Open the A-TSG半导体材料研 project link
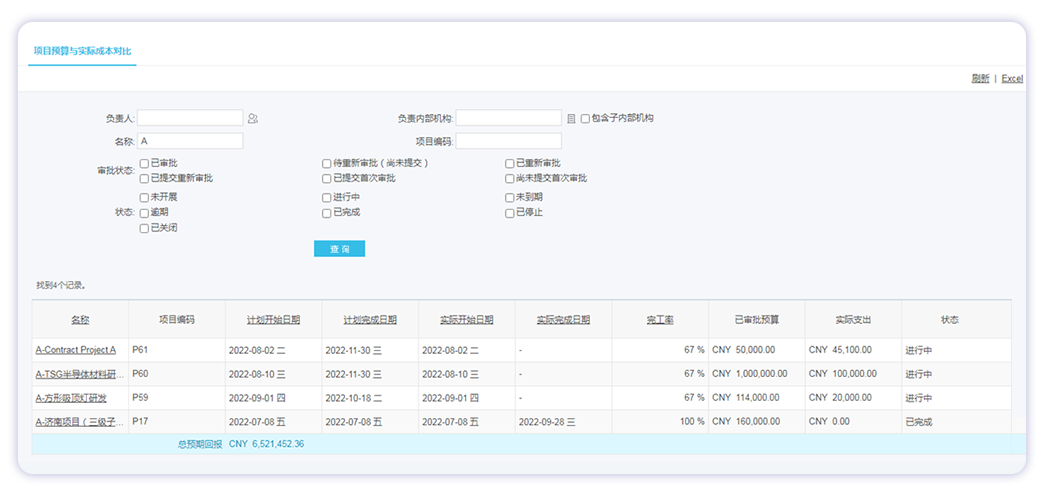The width and height of the screenshot is (1044, 496). [80, 374]
